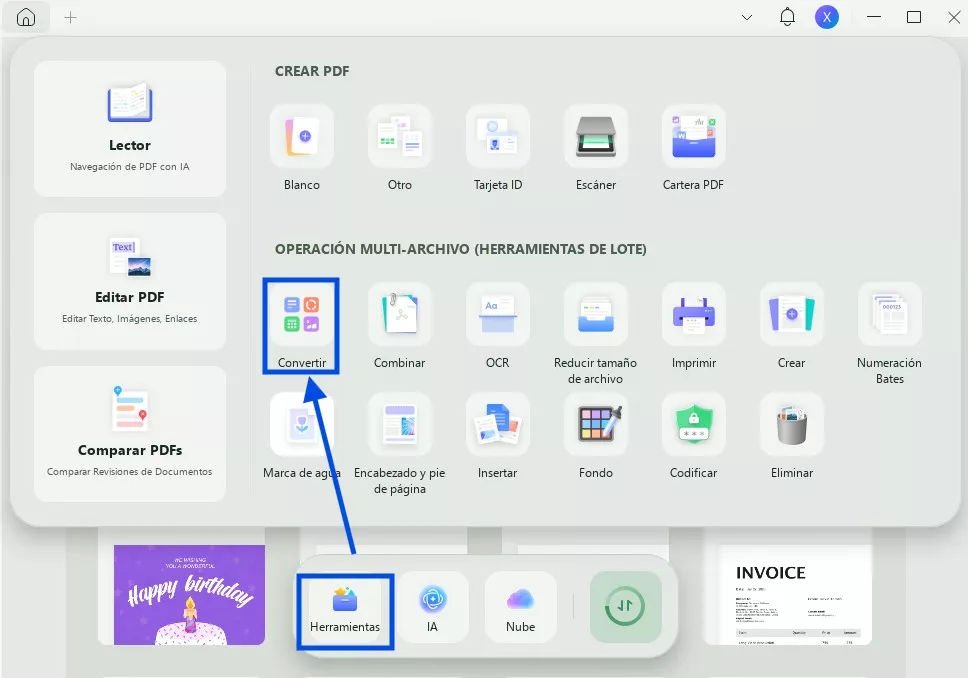Viewport: 968px width, 678px height.
Task: Go to the Home tab
Action: [25, 17]
